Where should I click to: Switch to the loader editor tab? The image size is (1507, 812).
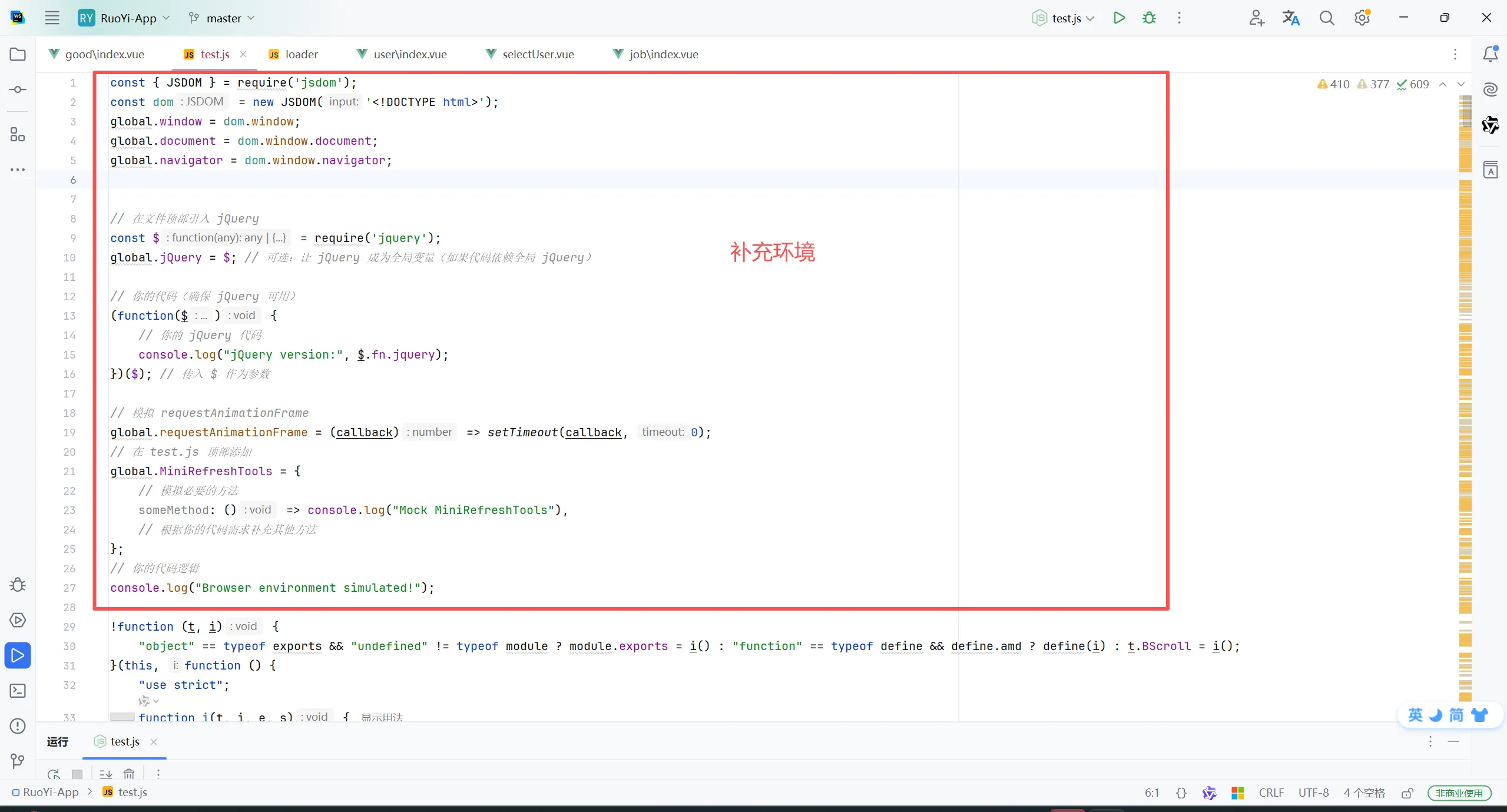click(x=301, y=54)
